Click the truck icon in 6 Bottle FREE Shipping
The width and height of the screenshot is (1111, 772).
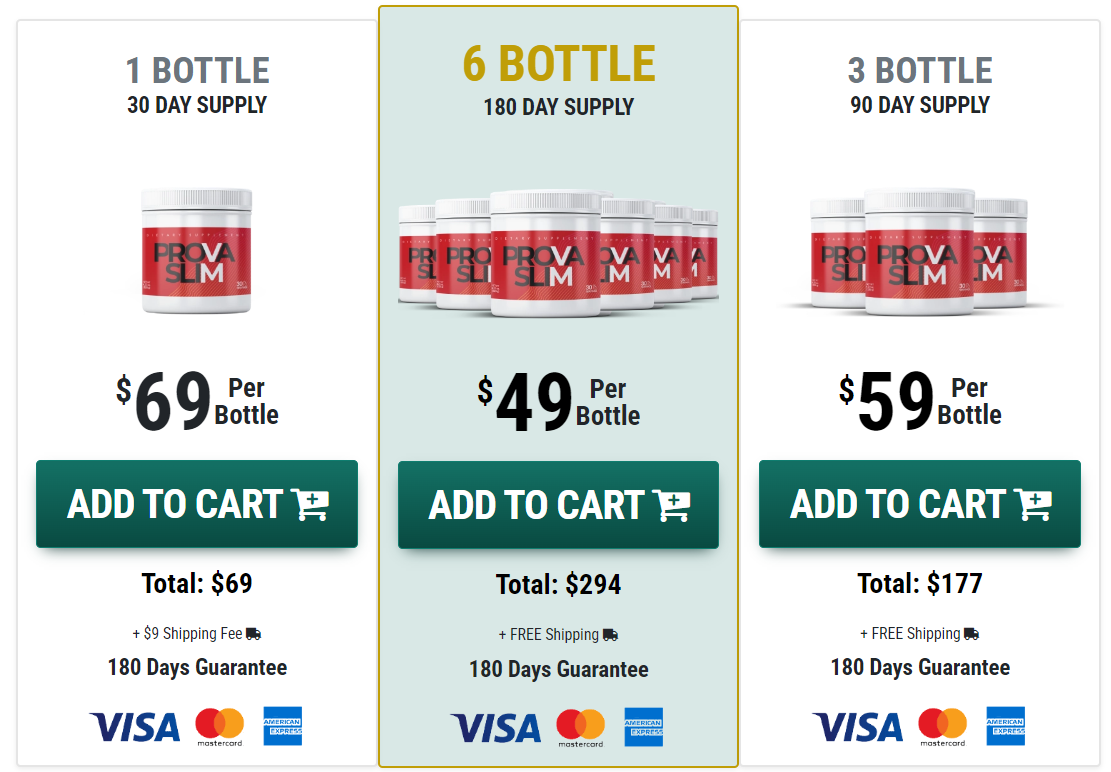pos(610,635)
